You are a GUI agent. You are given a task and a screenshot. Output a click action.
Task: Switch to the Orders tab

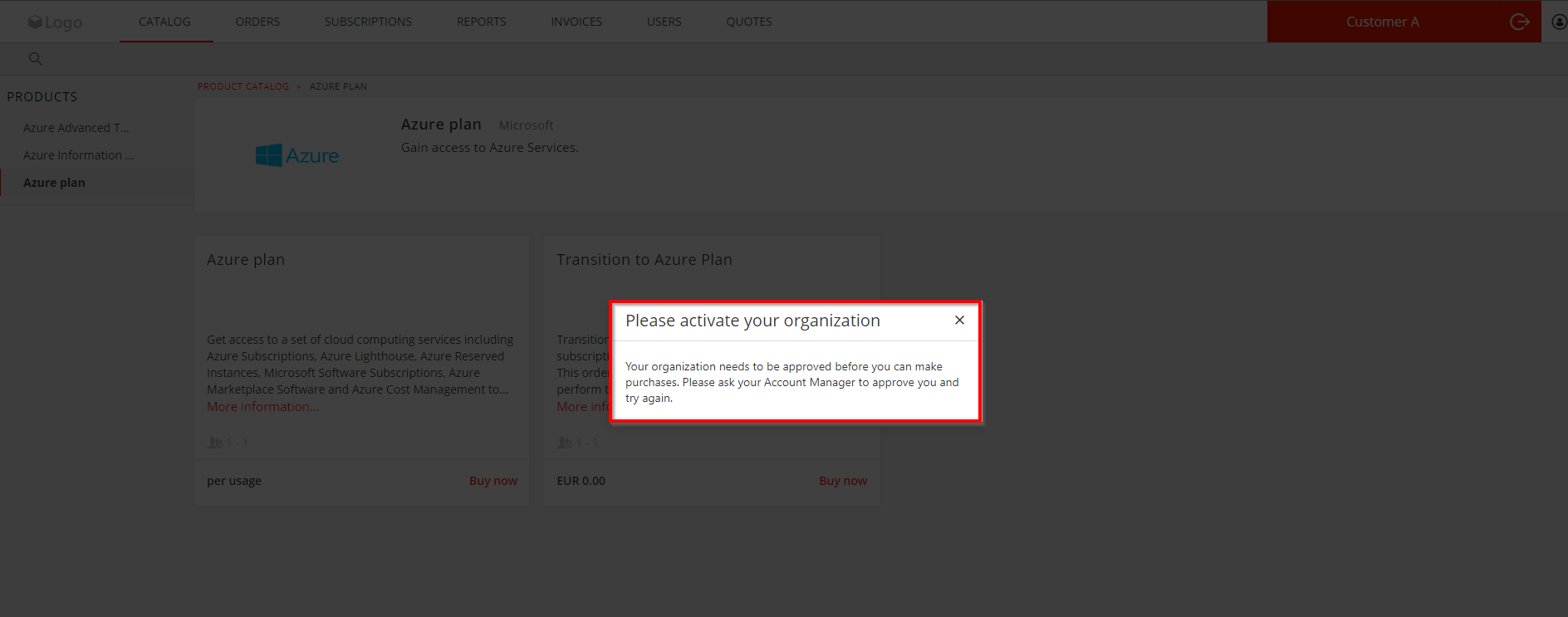point(257,22)
